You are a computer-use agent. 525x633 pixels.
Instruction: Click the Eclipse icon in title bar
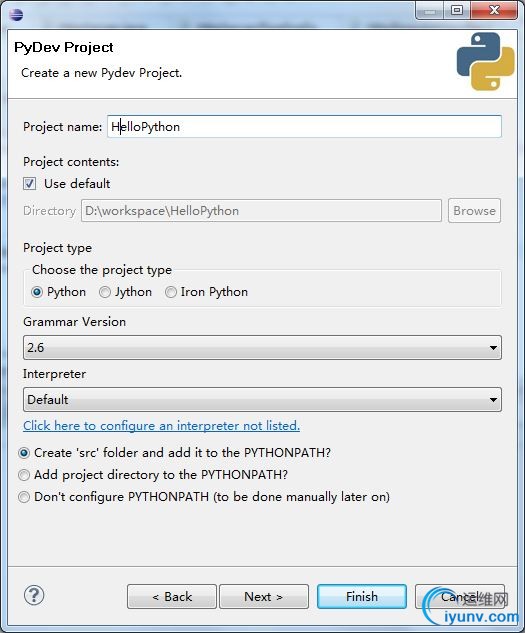click(16, 15)
